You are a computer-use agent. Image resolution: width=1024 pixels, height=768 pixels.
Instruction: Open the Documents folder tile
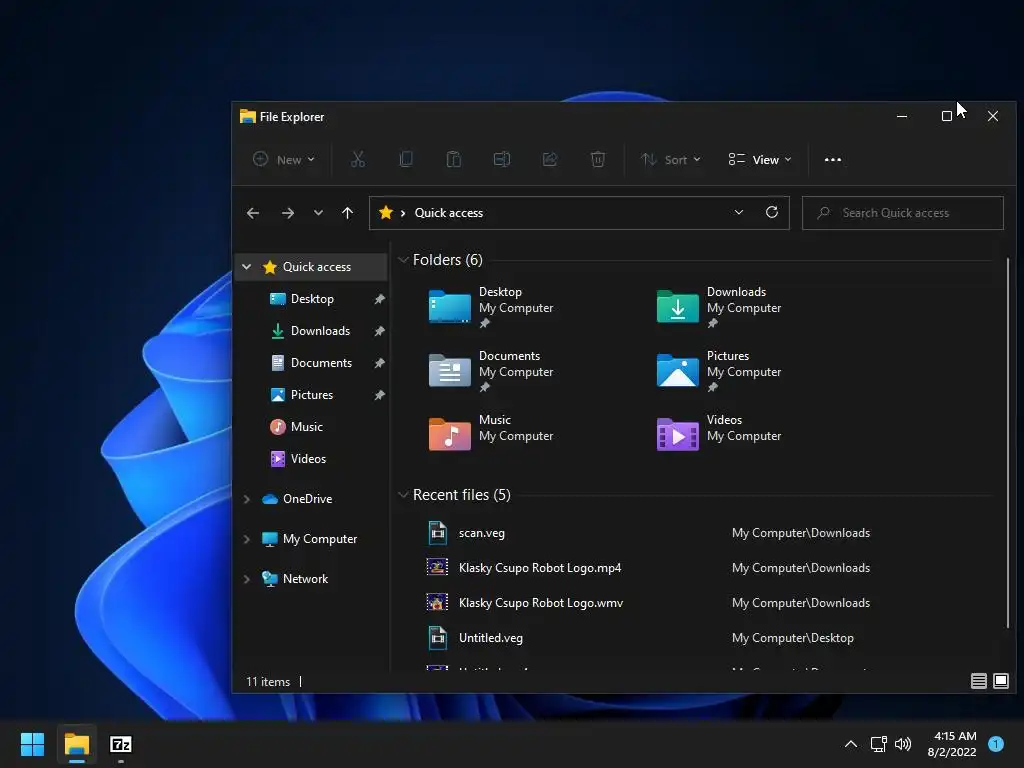(x=491, y=371)
